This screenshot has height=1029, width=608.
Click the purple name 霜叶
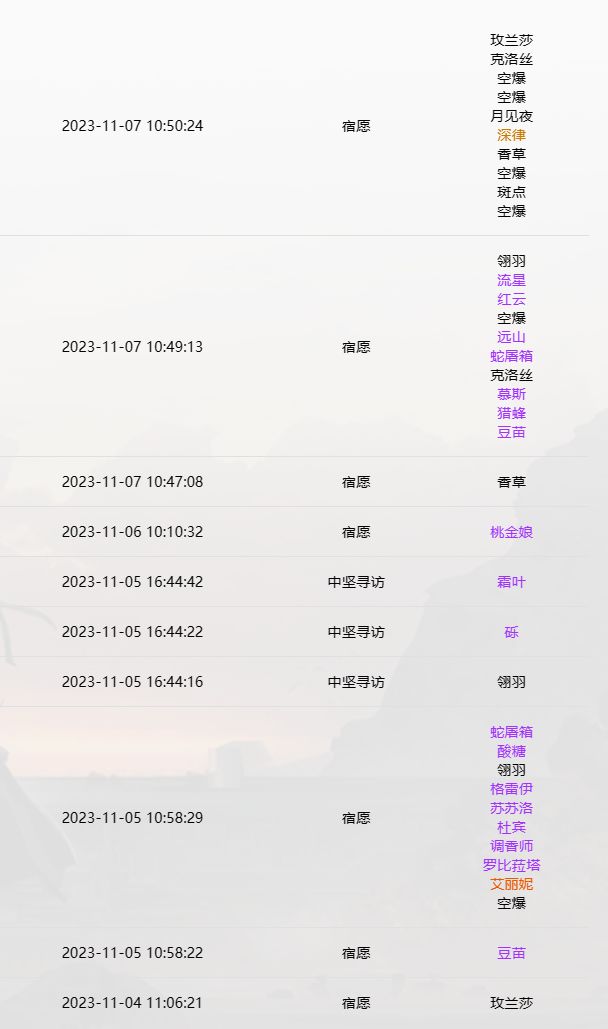511,582
